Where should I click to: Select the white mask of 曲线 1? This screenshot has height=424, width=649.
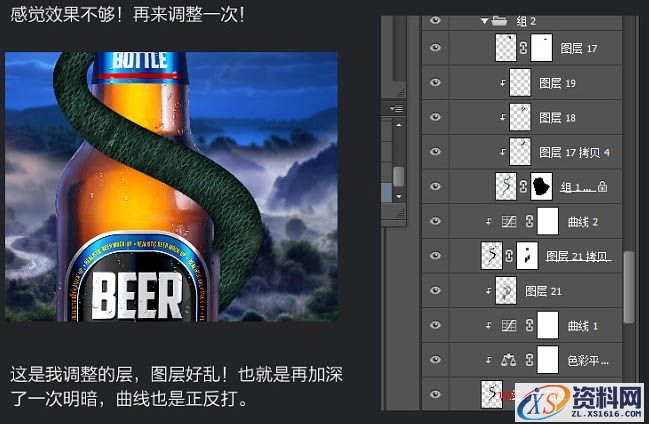548,325
